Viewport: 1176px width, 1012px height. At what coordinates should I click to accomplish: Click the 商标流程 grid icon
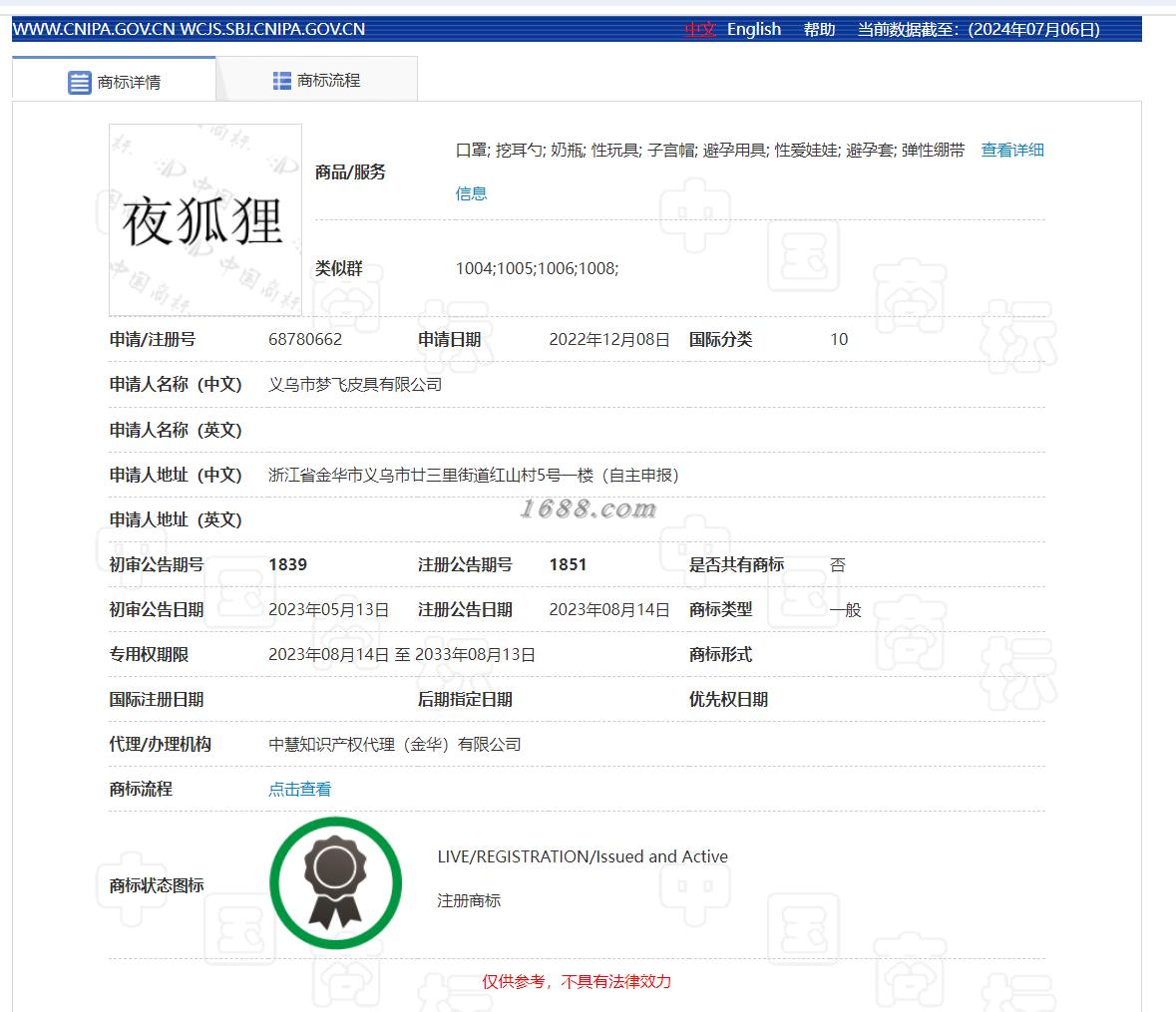(282, 80)
